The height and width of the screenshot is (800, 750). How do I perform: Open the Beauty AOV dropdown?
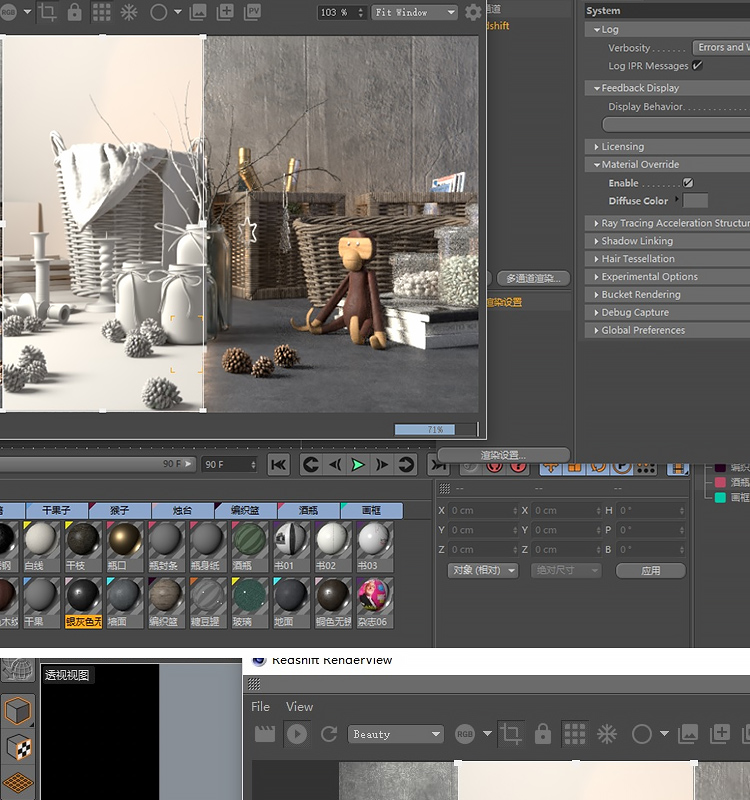[396, 734]
